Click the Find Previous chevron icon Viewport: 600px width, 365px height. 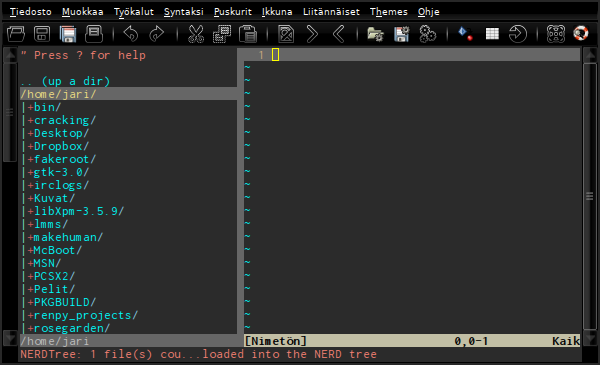click(339, 34)
